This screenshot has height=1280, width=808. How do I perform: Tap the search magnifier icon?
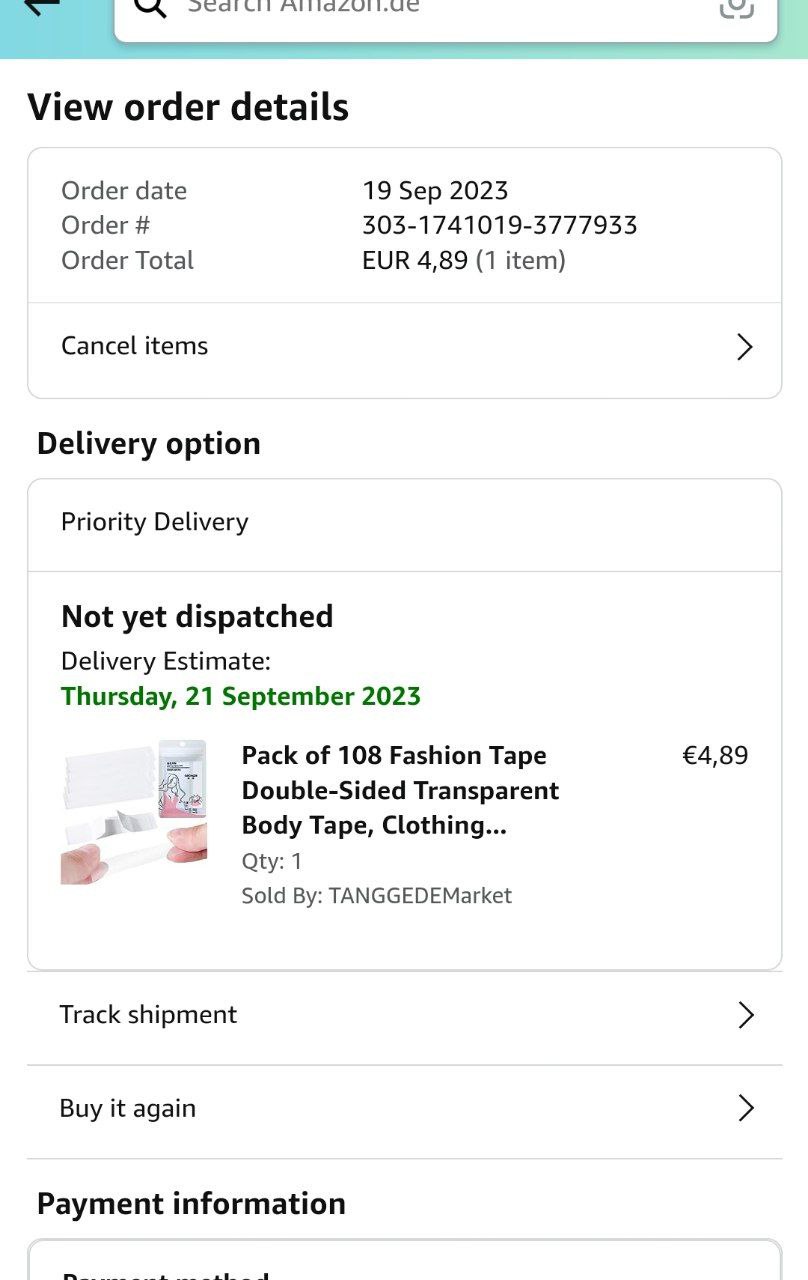[150, 7]
